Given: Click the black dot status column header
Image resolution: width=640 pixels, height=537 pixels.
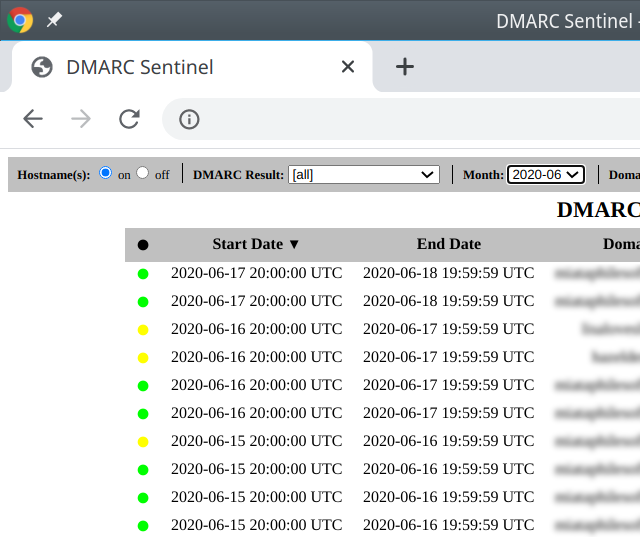Looking at the screenshot, I should 143,245.
